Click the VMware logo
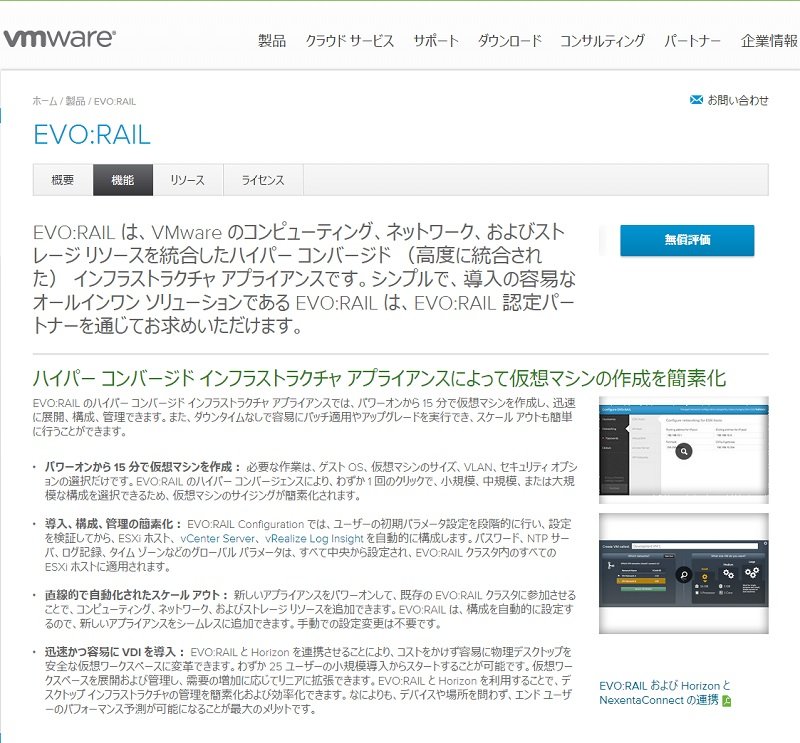The width and height of the screenshot is (800, 743). point(59,38)
